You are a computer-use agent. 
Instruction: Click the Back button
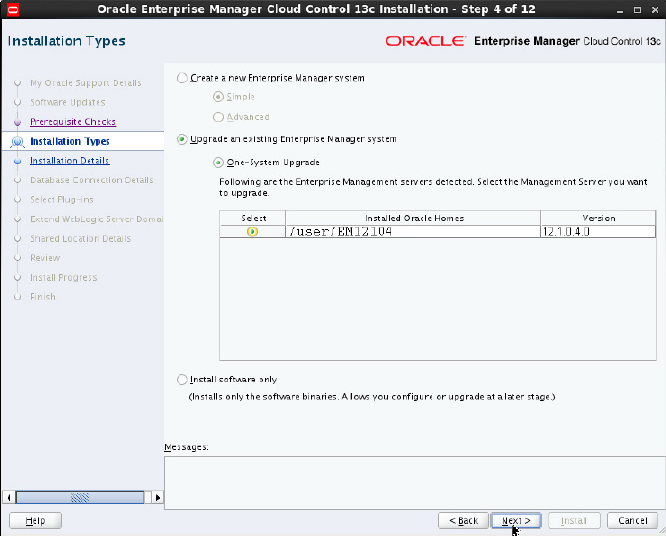463,520
